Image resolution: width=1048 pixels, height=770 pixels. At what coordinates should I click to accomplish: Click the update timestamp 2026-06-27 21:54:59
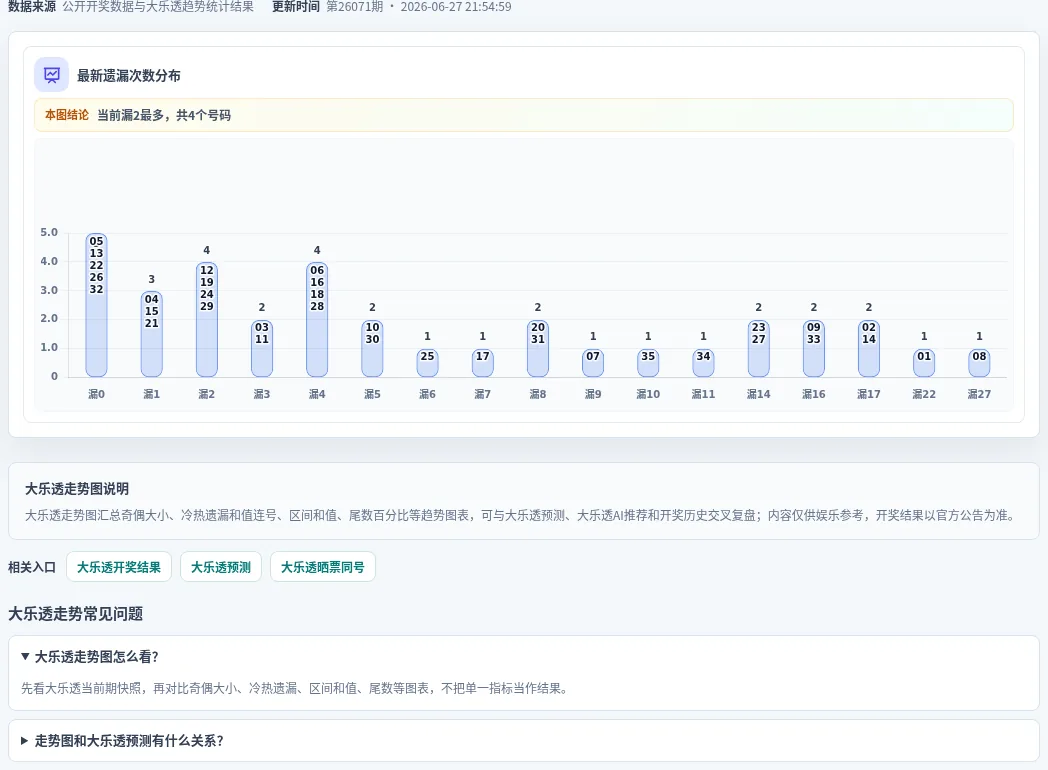tap(456, 7)
